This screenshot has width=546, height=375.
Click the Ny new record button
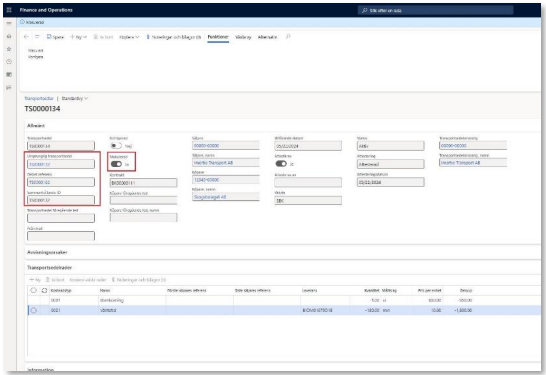(78, 37)
